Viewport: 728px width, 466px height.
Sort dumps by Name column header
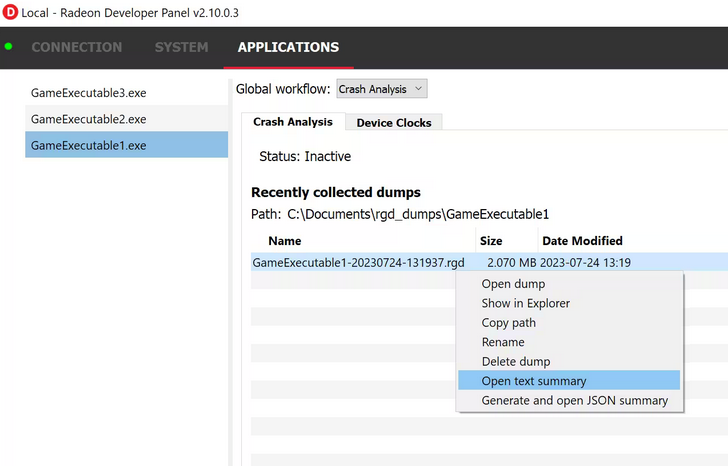285,241
